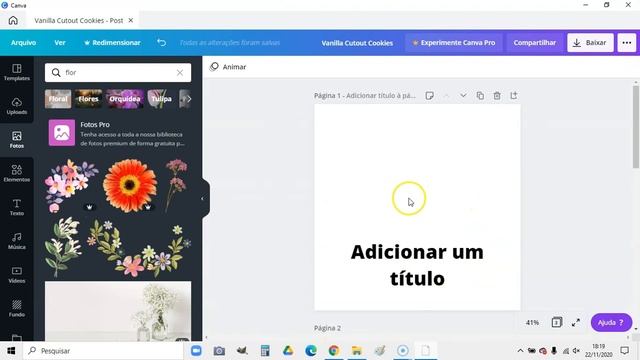Select the Fotos side panel
The height and width of the screenshot is (360, 640).
(17, 140)
